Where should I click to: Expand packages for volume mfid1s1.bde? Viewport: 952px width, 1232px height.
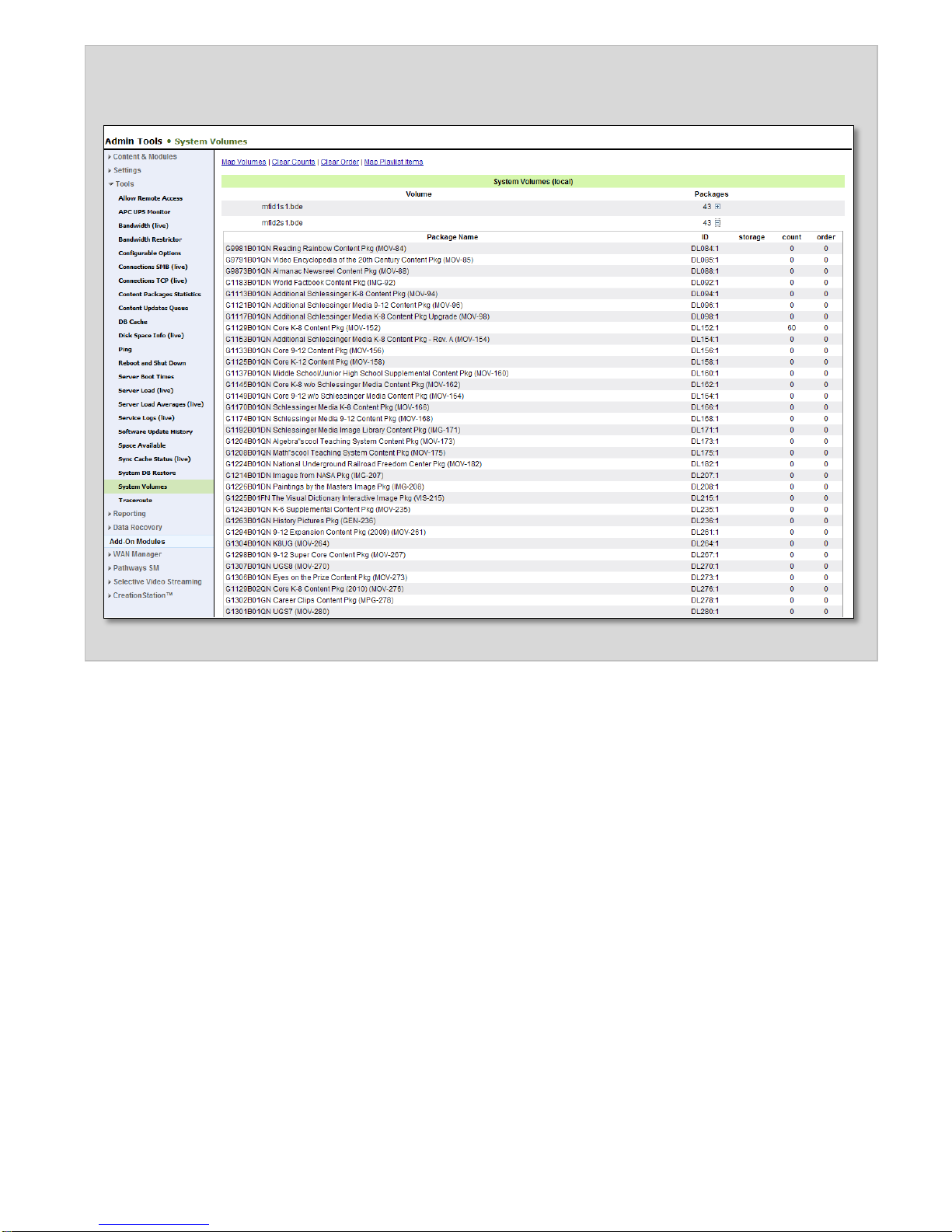717,207
